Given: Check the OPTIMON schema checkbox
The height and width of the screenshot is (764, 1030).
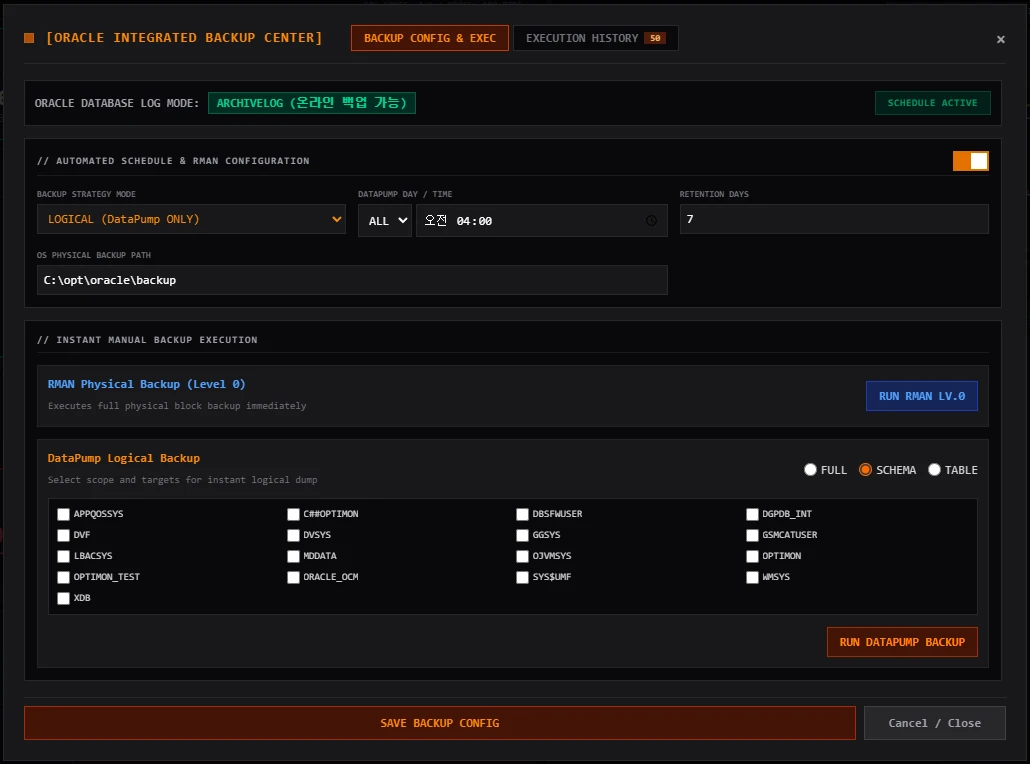Looking at the screenshot, I should point(752,556).
